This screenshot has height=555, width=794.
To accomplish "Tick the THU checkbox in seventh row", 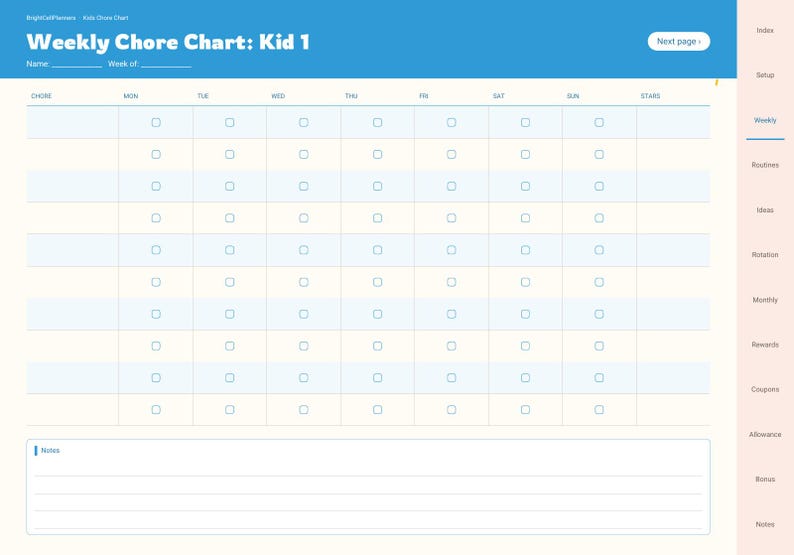I will [x=377, y=314].
